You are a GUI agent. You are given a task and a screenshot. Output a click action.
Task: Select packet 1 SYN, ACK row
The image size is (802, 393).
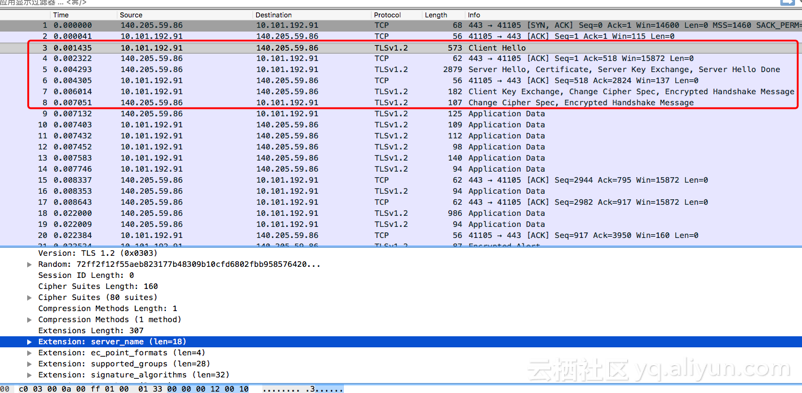pyautogui.click(x=401, y=25)
